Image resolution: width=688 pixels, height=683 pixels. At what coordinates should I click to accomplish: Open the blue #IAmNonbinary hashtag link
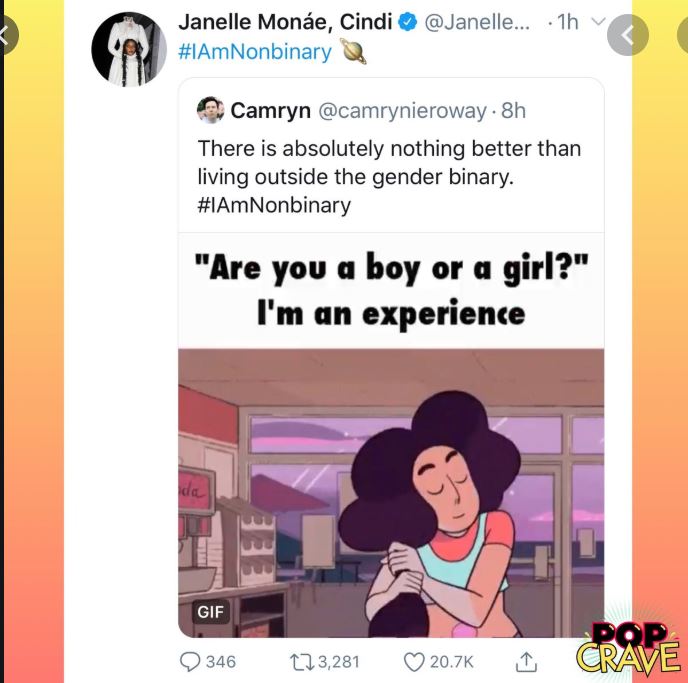pyautogui.click(x=255, y=52)
